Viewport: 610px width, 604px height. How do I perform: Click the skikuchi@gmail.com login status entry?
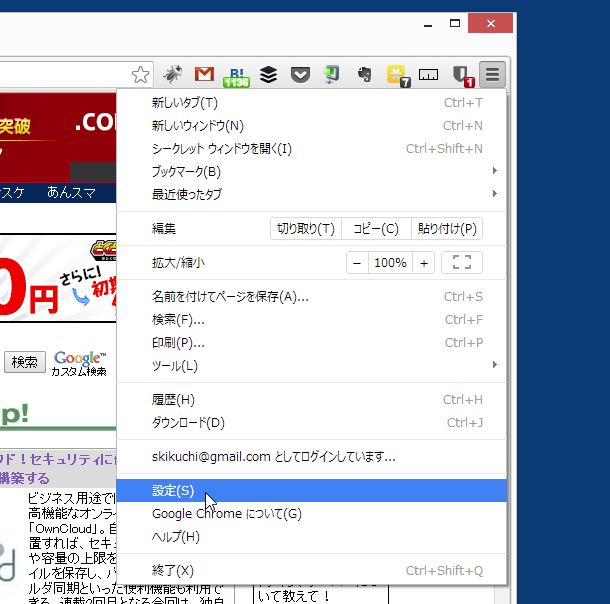pos(311,457)
